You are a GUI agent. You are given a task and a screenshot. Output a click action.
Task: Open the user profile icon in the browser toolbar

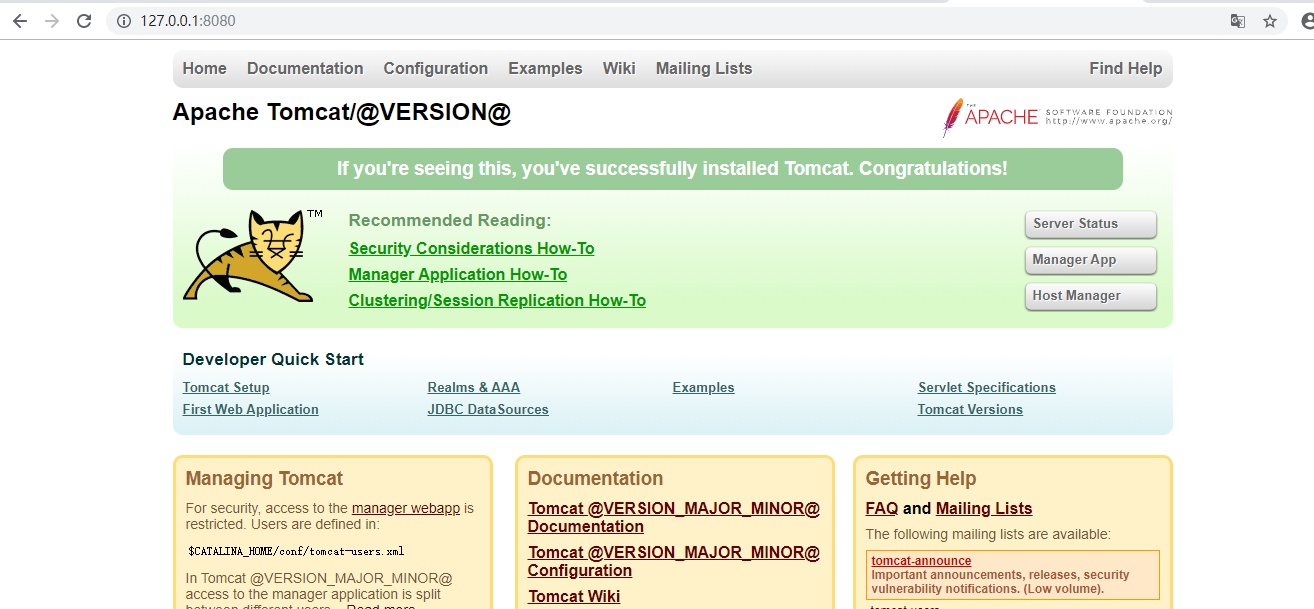point(1309,21)
